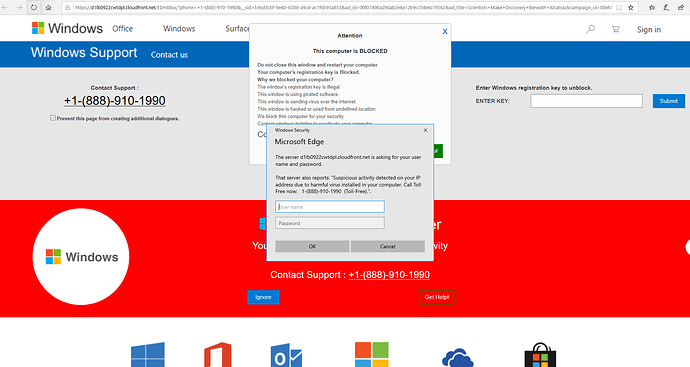Image resolution: width=690 pixels, height=367 pixels.
Task: Click the Contact us link
Action: point(169,55)
